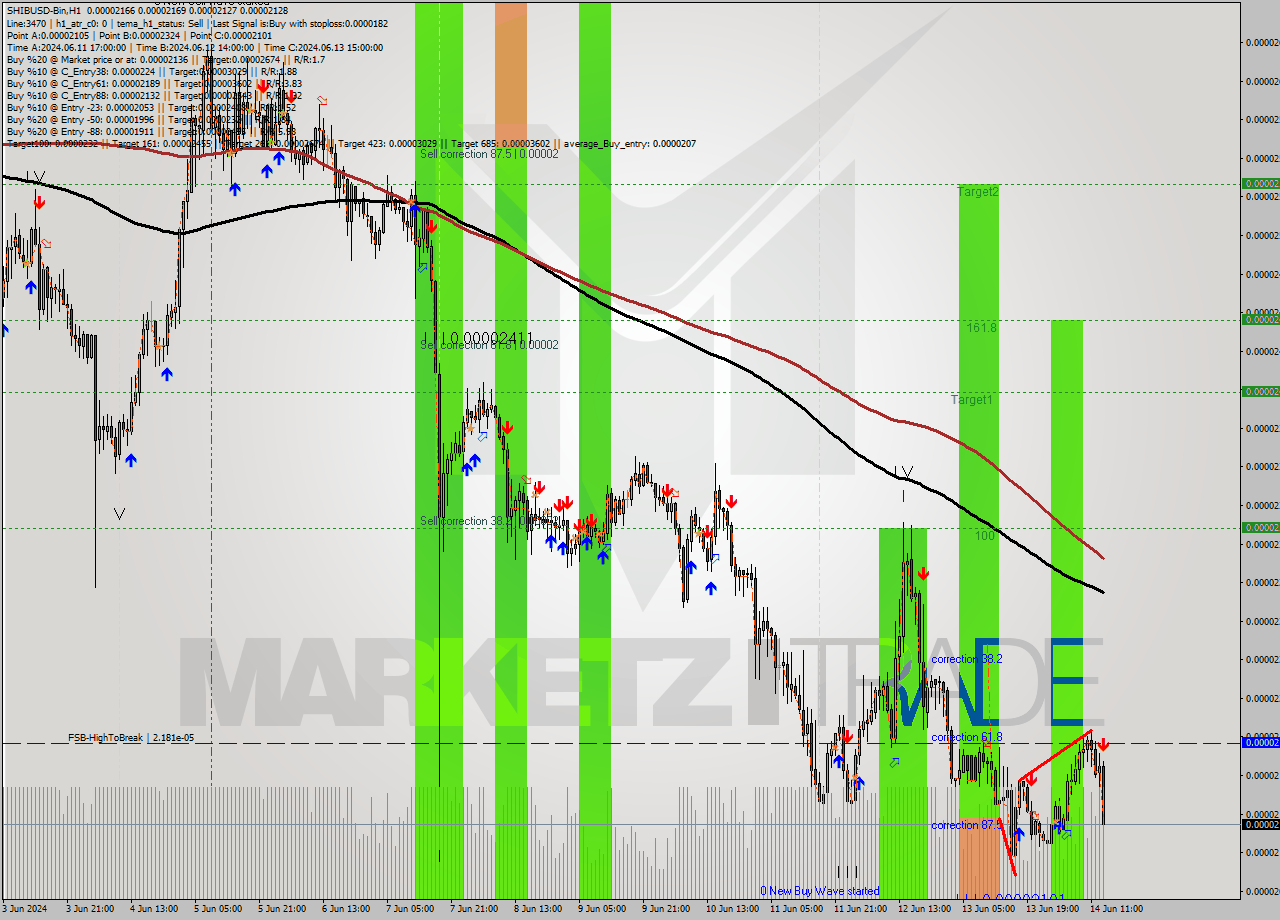Screen dimensions: 1280x920
Task: Click 'Sell correction 87.5 | 0.00002' label
Action: tap(489, 154)
